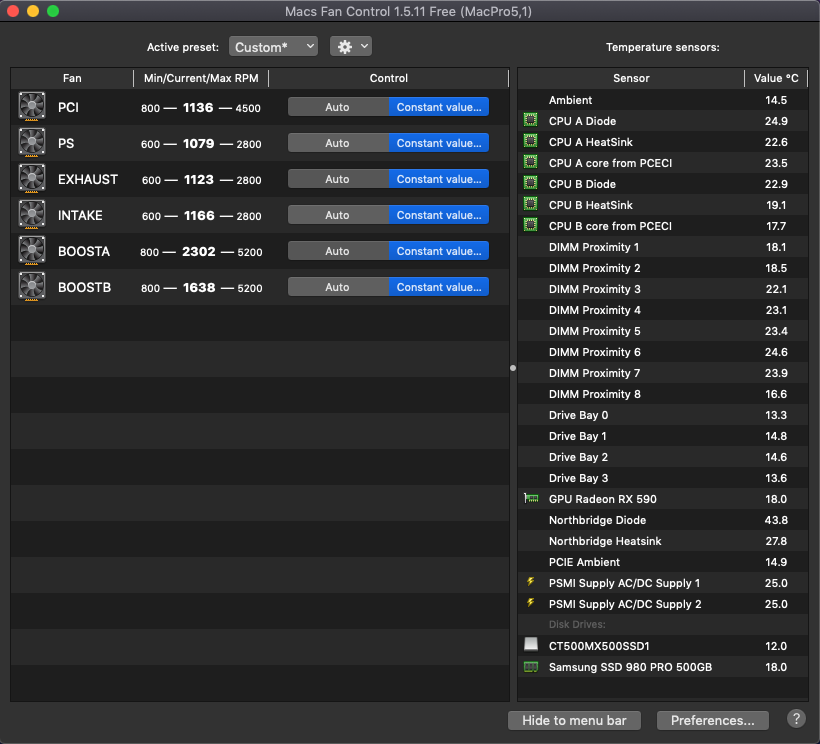Click the CT500MX500SSD1 drive icon
The height and width of the screenshot is (744, 820).
coord(531,646)
